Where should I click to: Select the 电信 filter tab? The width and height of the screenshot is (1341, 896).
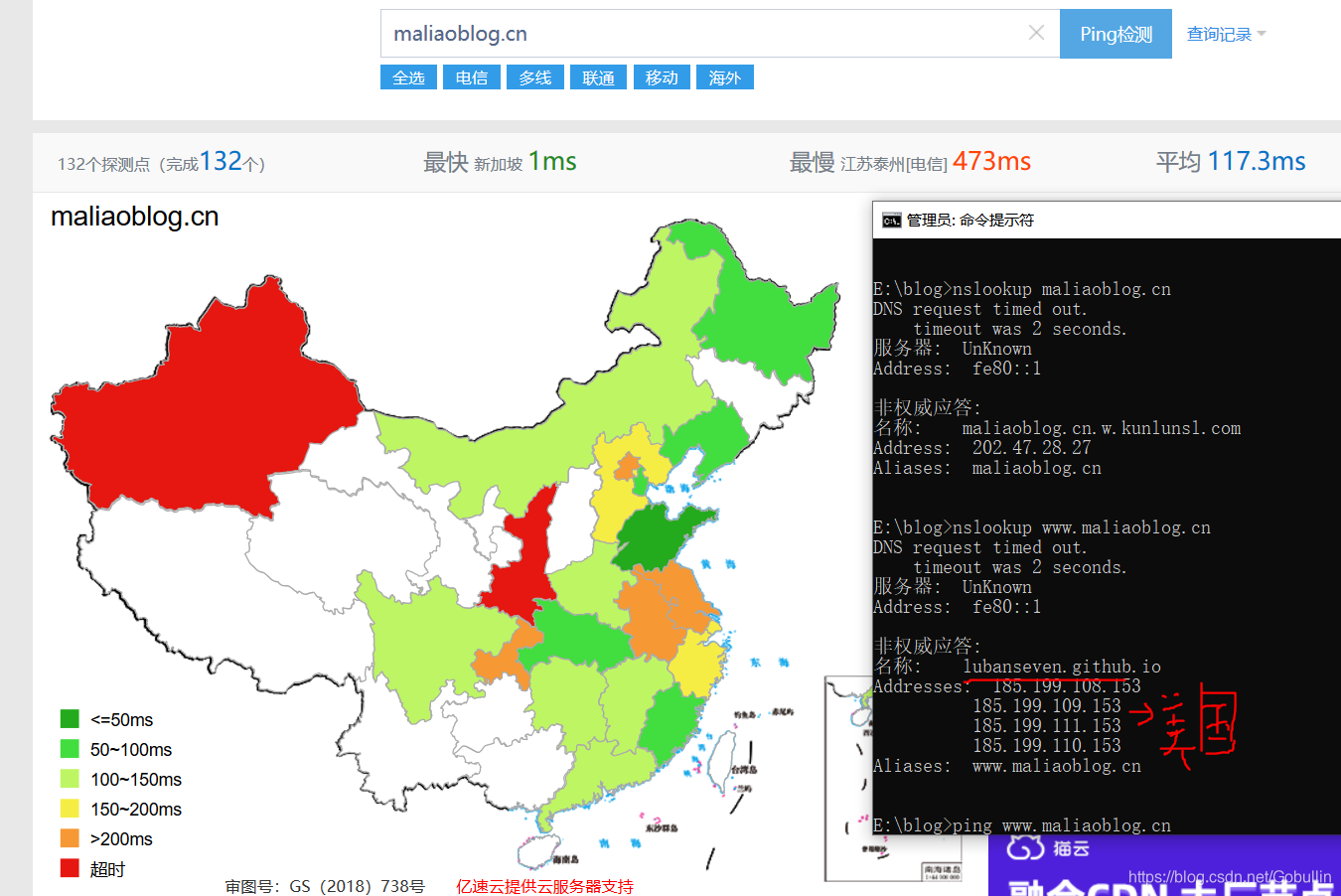[x=472, y=77]
